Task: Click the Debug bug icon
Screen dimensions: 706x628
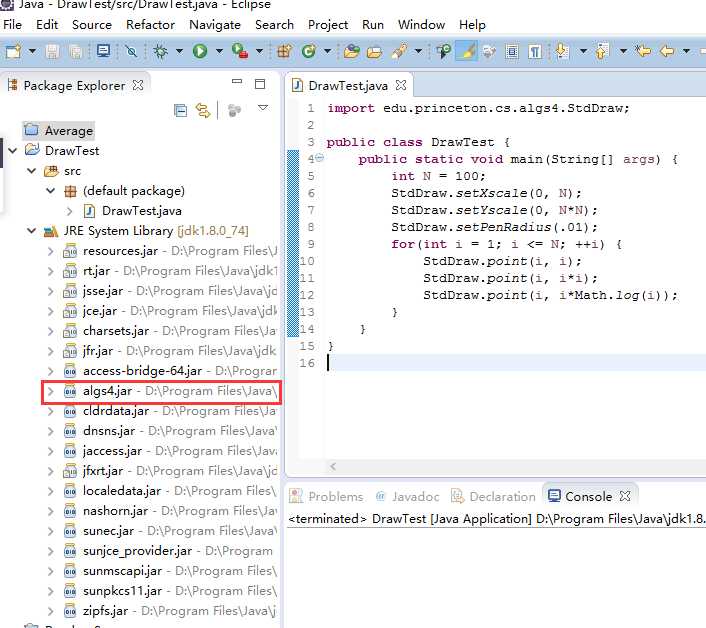Action: [161, 50]
